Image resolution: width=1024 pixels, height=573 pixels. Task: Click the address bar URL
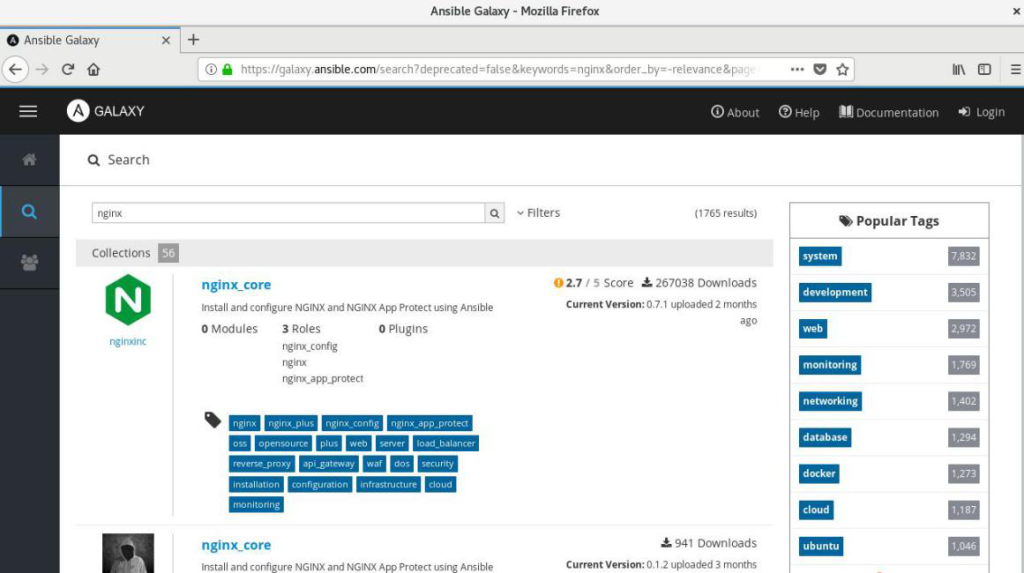[x=500, y=69]
